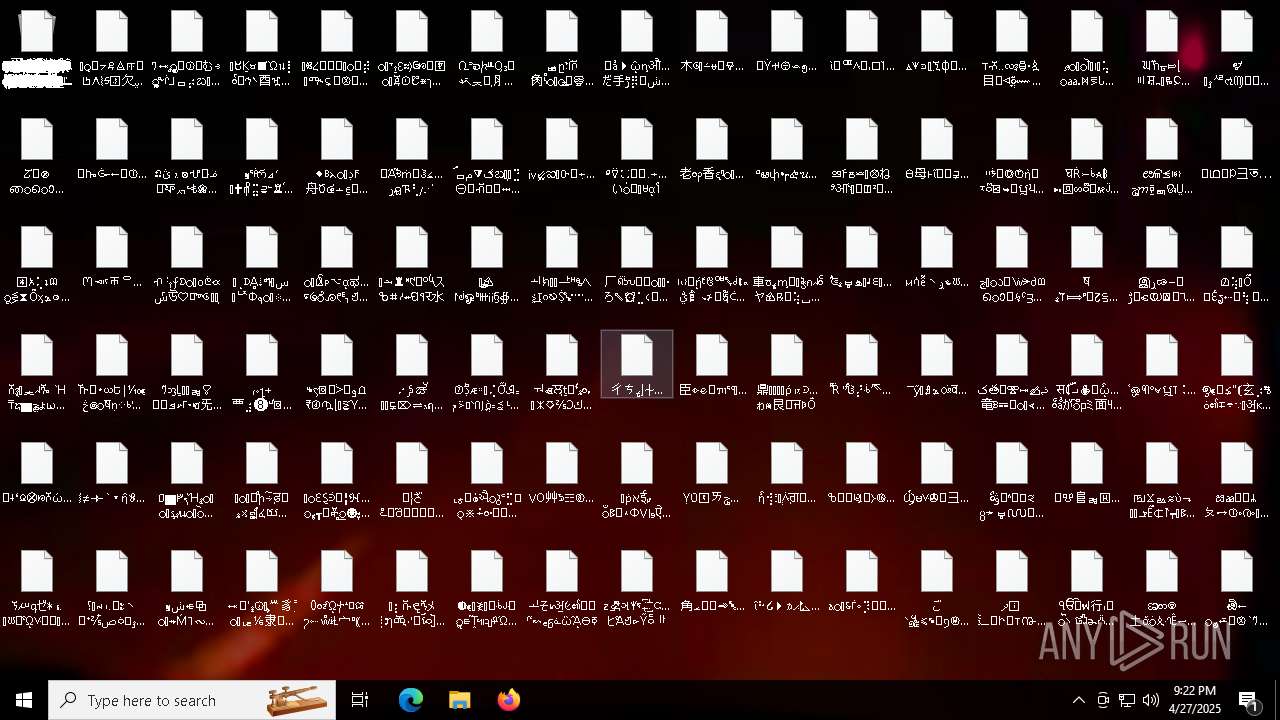Open the Start menu
Image resolution: width=1280 pixels, height=720 pixels.
pyautogui.click(x=24, y=700)
